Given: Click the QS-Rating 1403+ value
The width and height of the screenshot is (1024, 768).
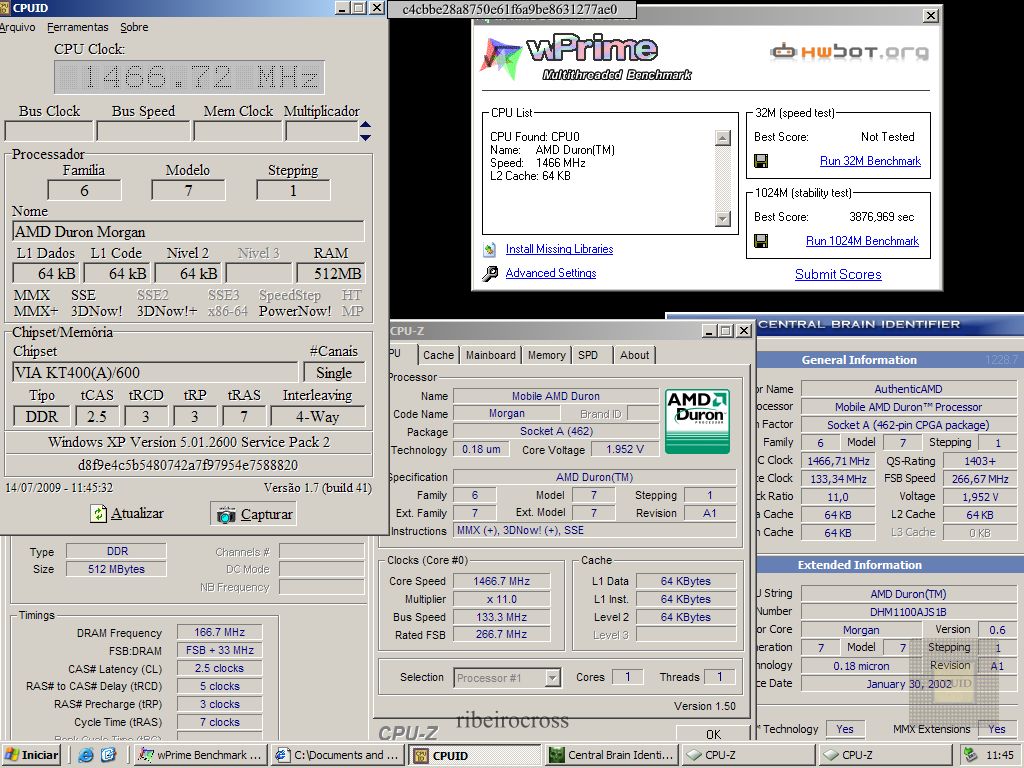Looking at the screenshot, I should click(980, 460).
